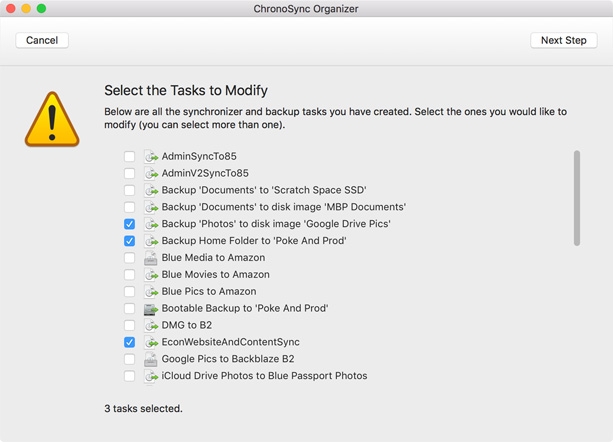Screen dimensions: 613x442
Task: Click the iCloud Drive Photos task icon
Action: point(151,376)
